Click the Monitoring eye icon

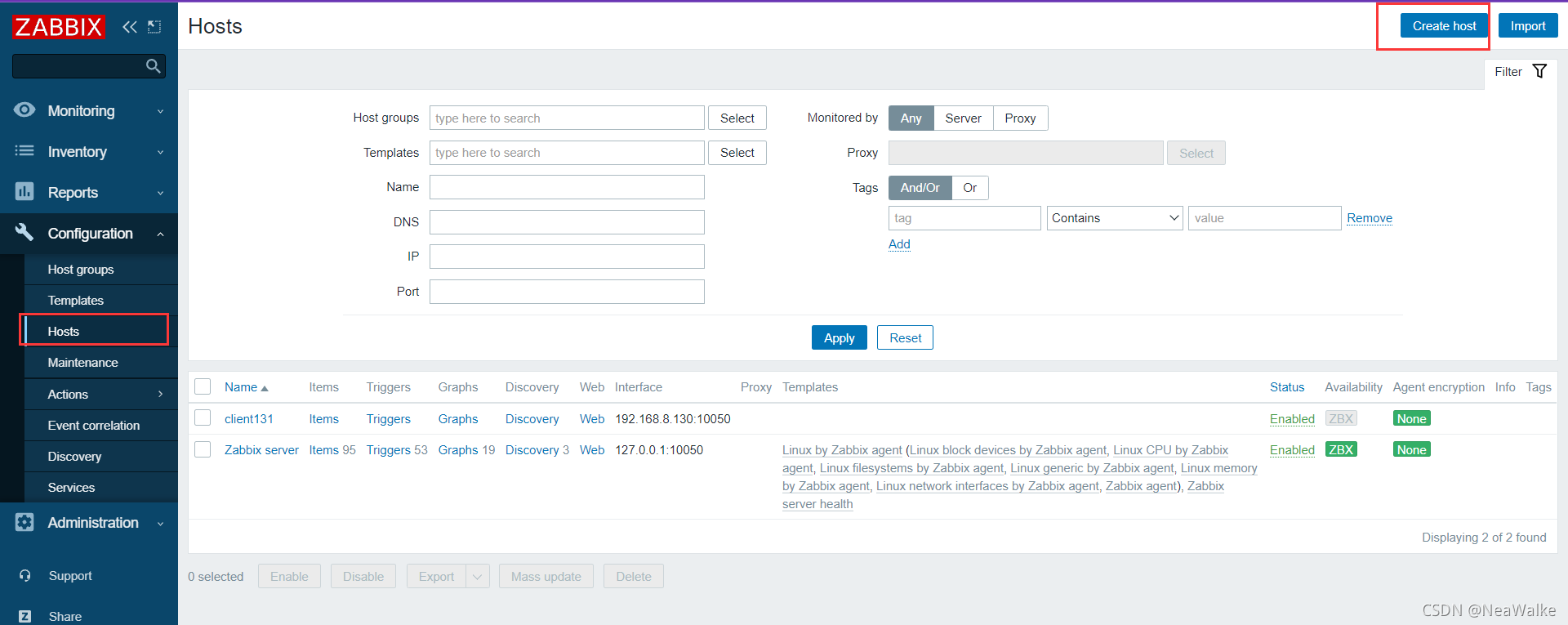[x=24, y=110]
